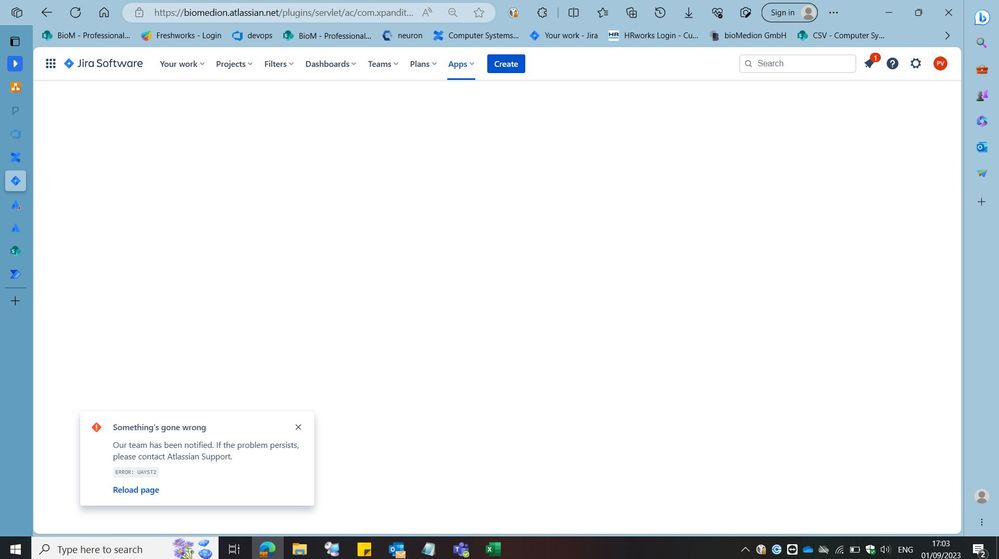Image resolution: width=999 pixels, height=559 pixels.
Task: Open Windows Start menu
Action: coord(15,549)
